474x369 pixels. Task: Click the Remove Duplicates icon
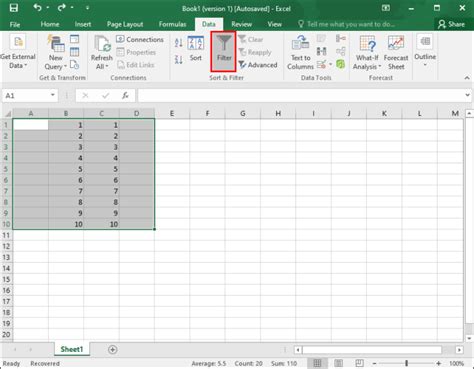pyautogui.click(x=321, y=51)
